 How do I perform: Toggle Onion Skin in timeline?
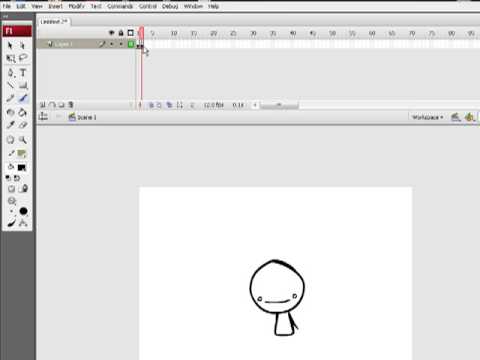tap(151, 105)
